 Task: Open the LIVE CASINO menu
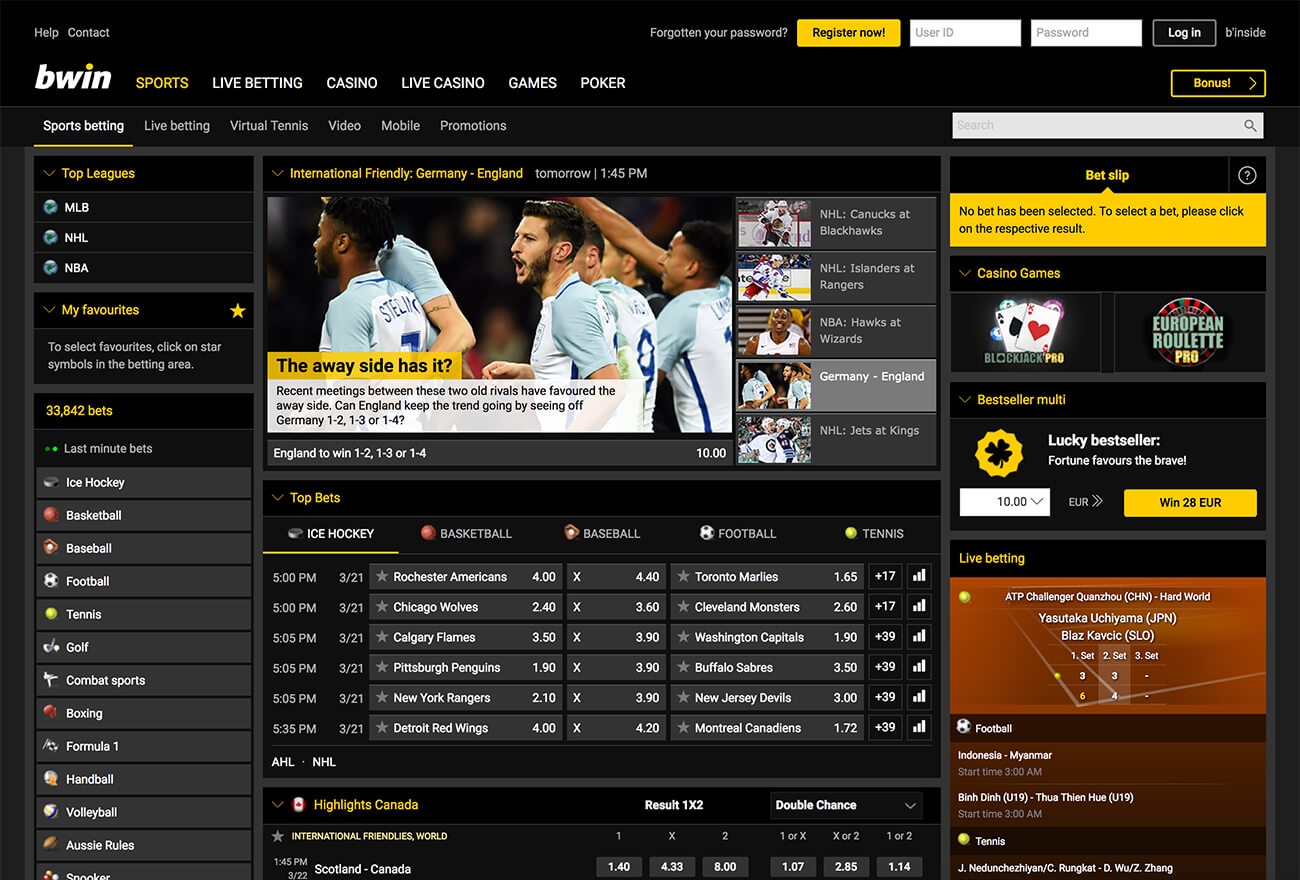click(442, 83)
